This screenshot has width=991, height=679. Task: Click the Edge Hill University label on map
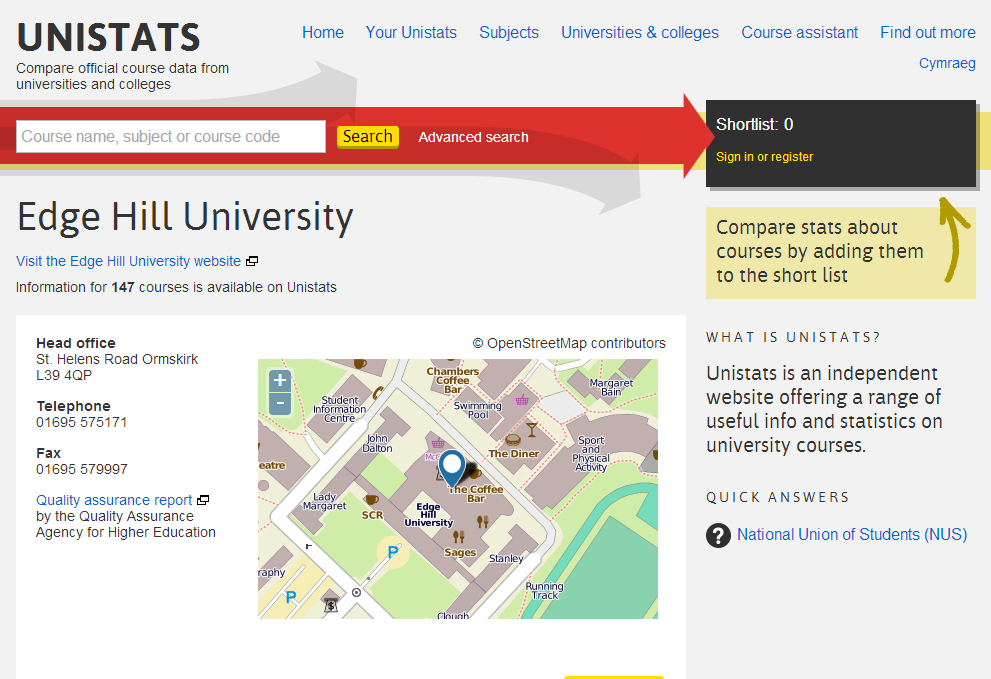pos(429,515)
